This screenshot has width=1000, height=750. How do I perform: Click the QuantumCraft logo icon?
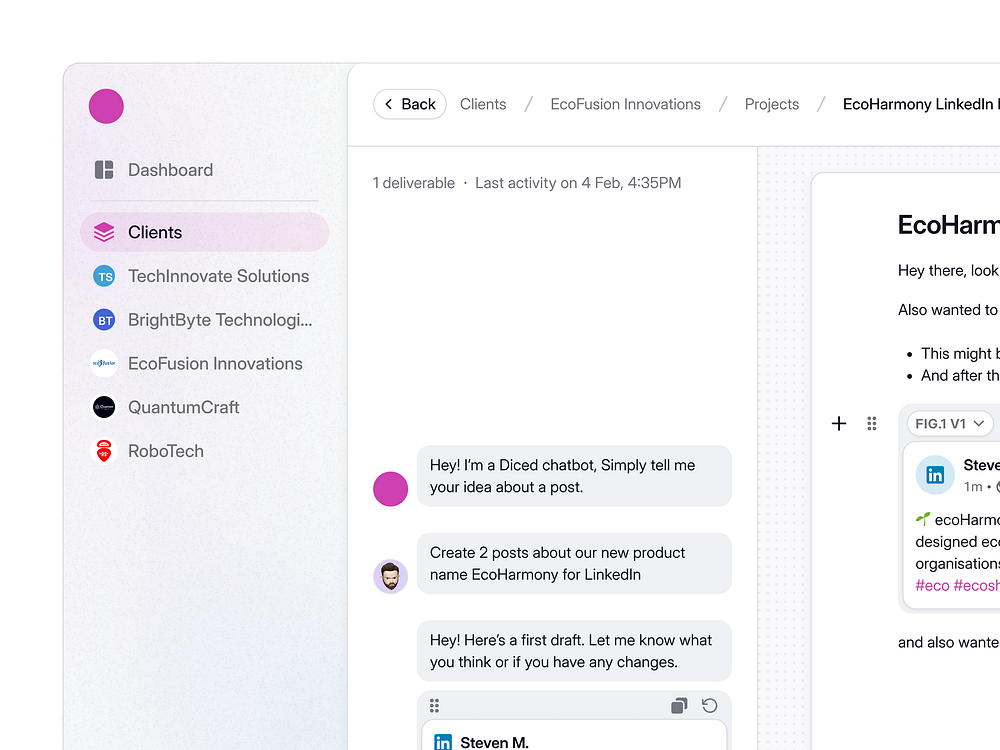104,407
